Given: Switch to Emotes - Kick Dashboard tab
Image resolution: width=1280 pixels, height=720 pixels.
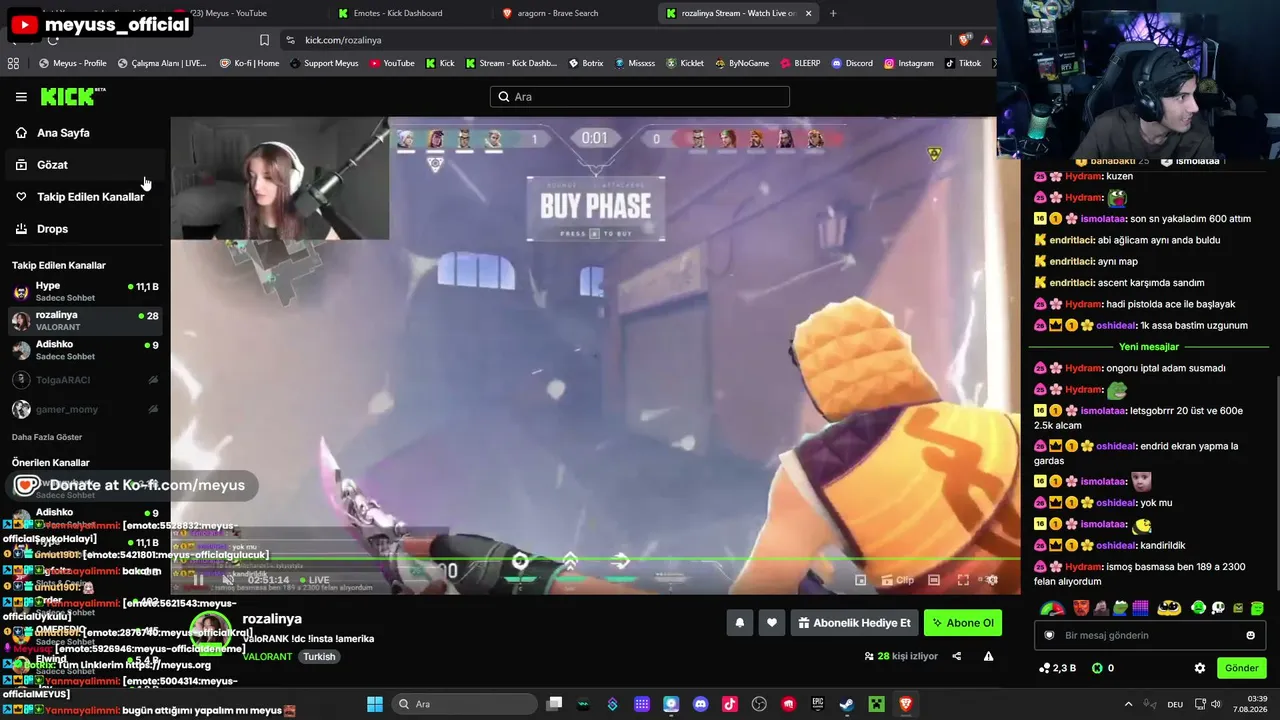Looking at the screenshot, I should coord(398,13).
